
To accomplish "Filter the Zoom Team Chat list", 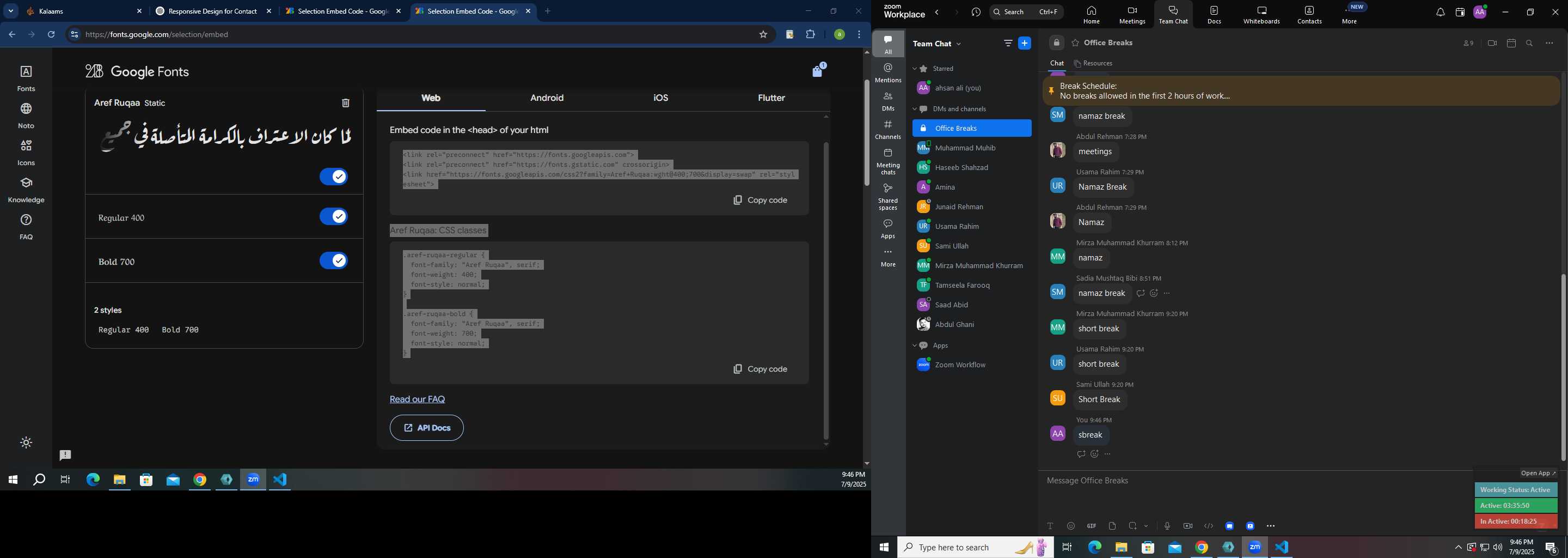I will click(x=1008, y=43).
